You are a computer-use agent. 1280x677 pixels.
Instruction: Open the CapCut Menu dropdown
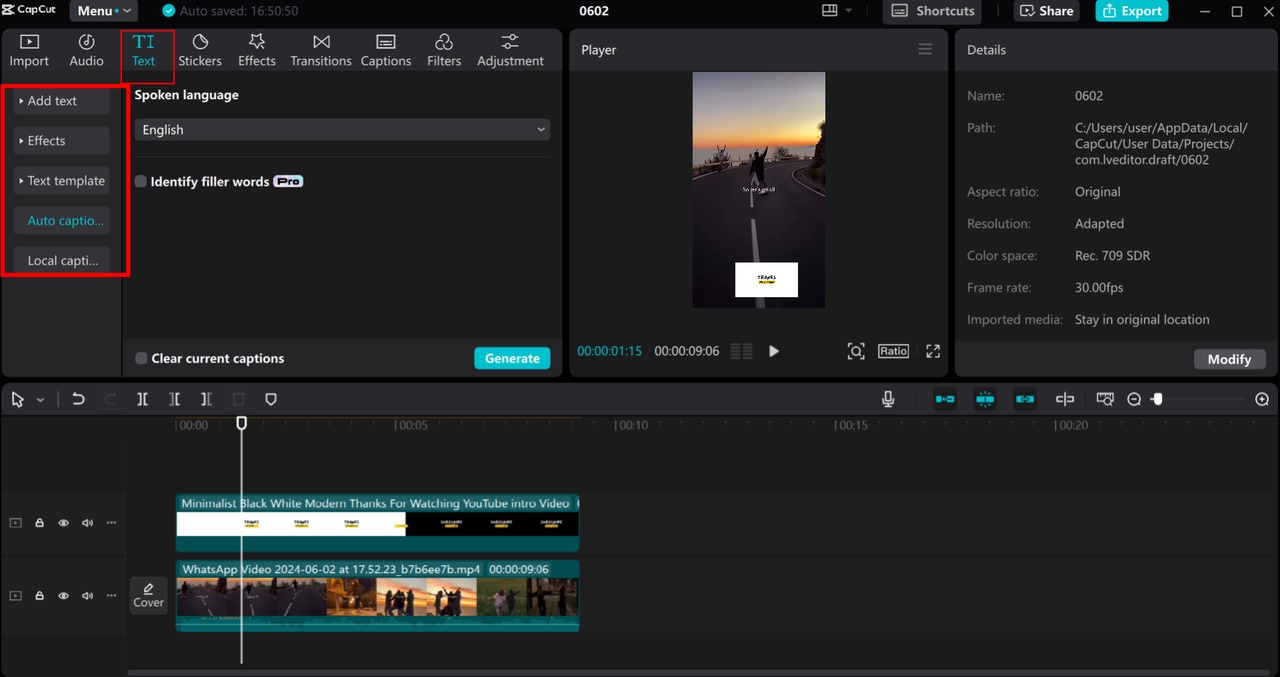coord(103,11)
